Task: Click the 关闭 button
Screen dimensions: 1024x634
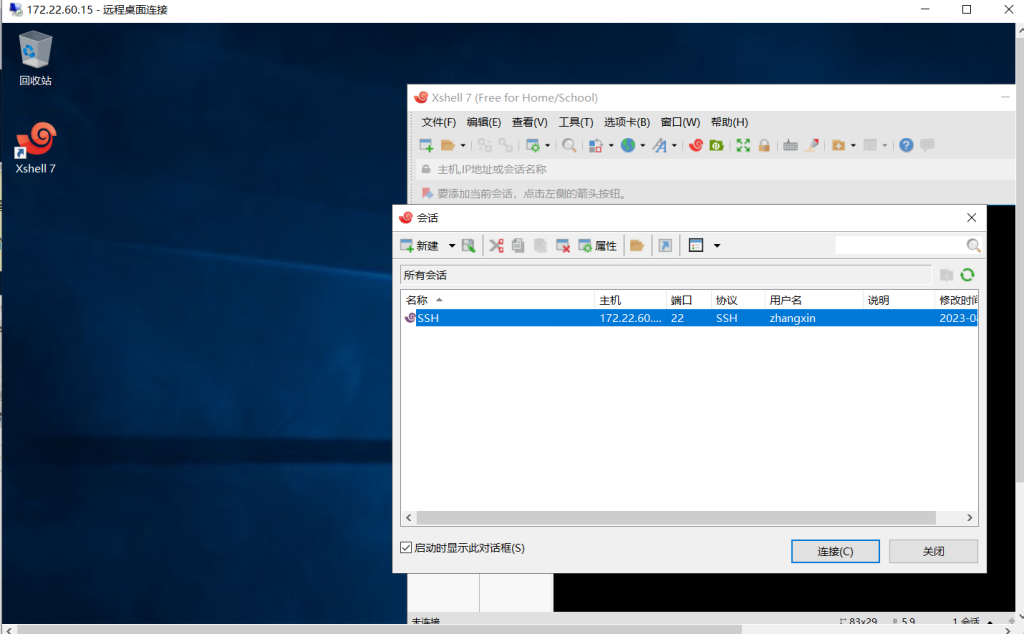Action: pos(932,551)
